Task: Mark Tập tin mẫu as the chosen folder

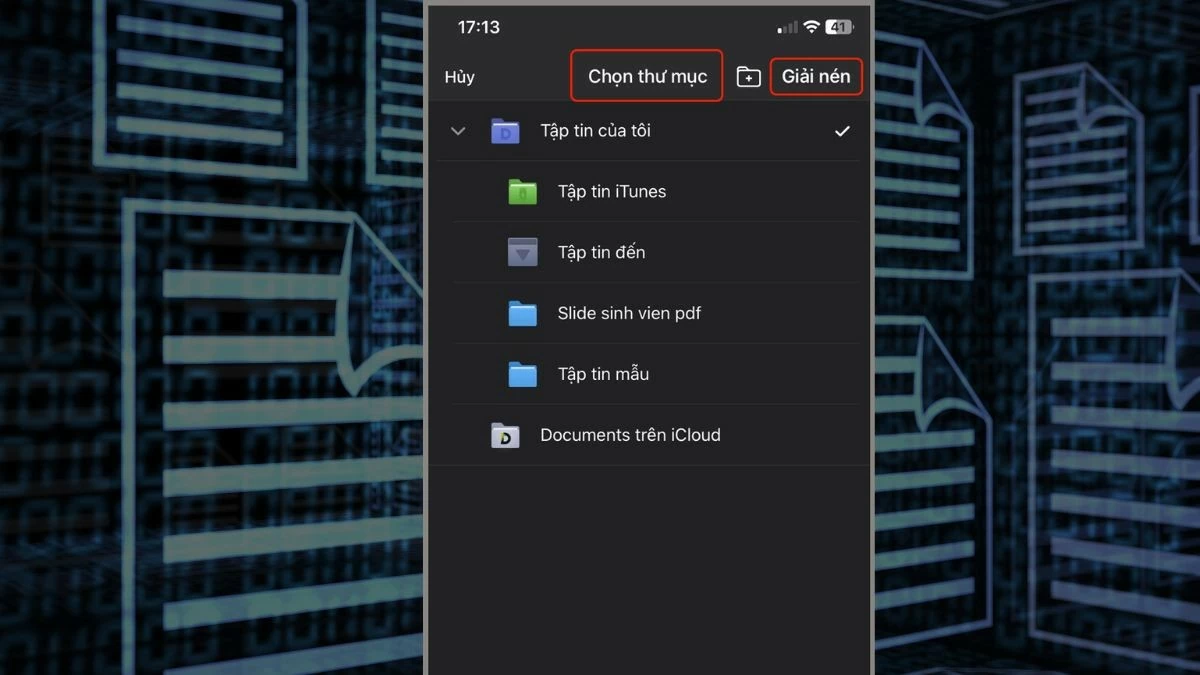Action: [x=602, y=373]
